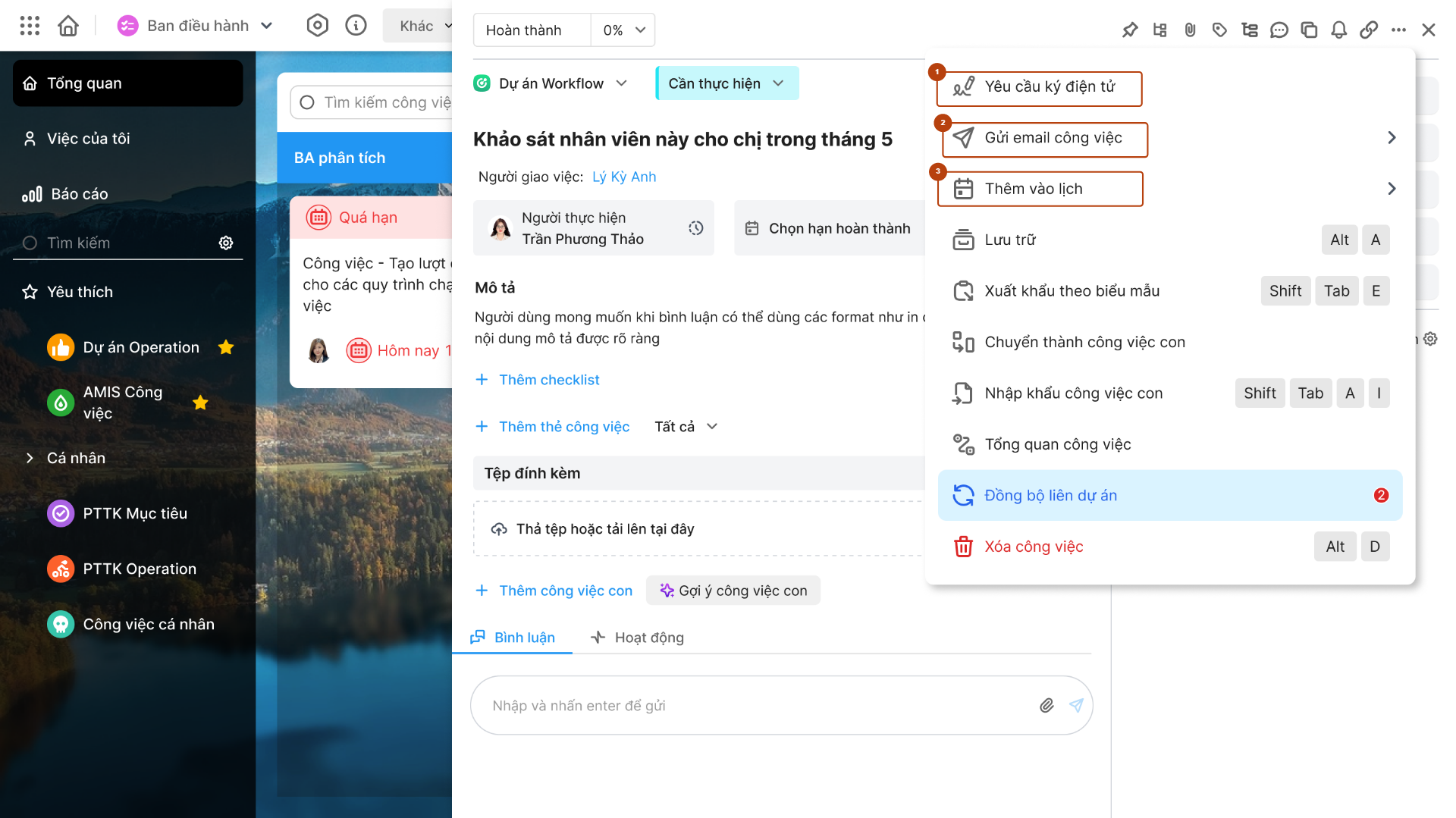Open Việc của tôi in sidebar

coord(127,139)
